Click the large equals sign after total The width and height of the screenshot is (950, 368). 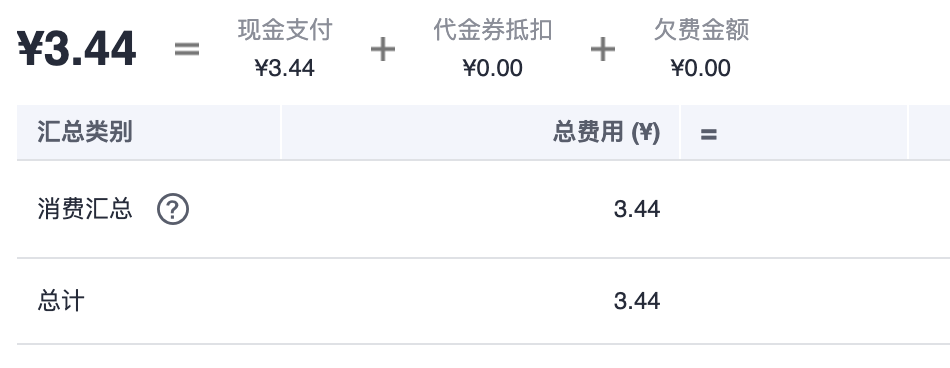pyautogui.click(x=187, y=49)
